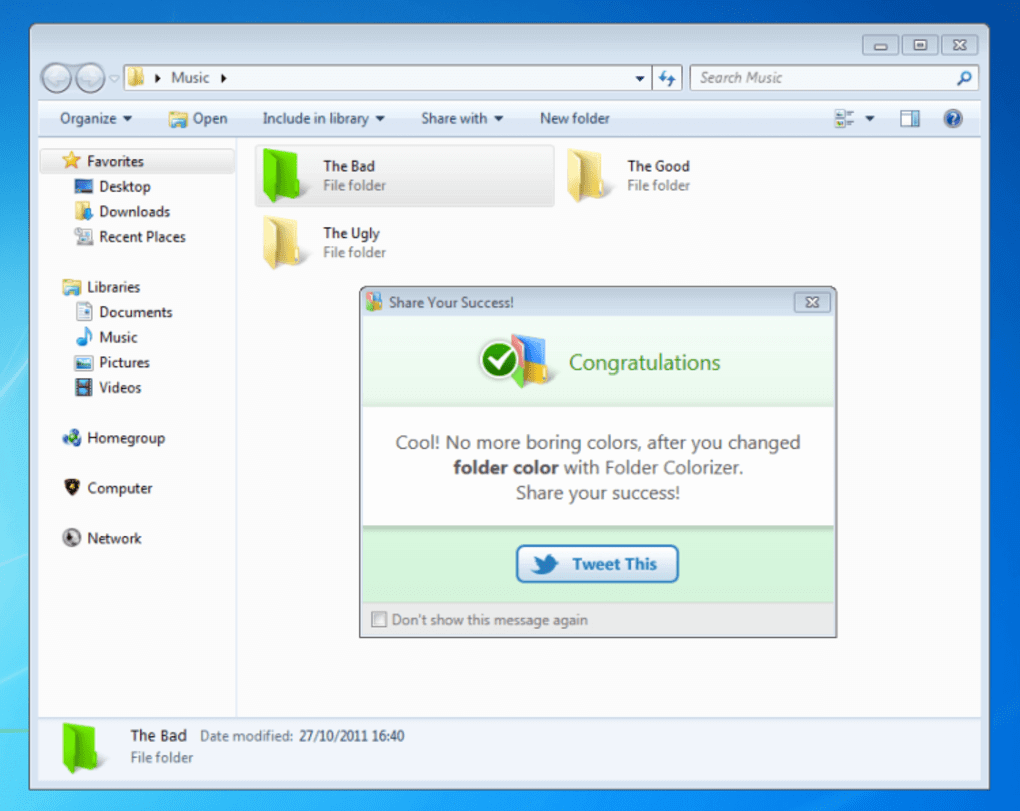Click the Help question mark icon
This screenshot has width=1020, height=811.
[953, 118]
